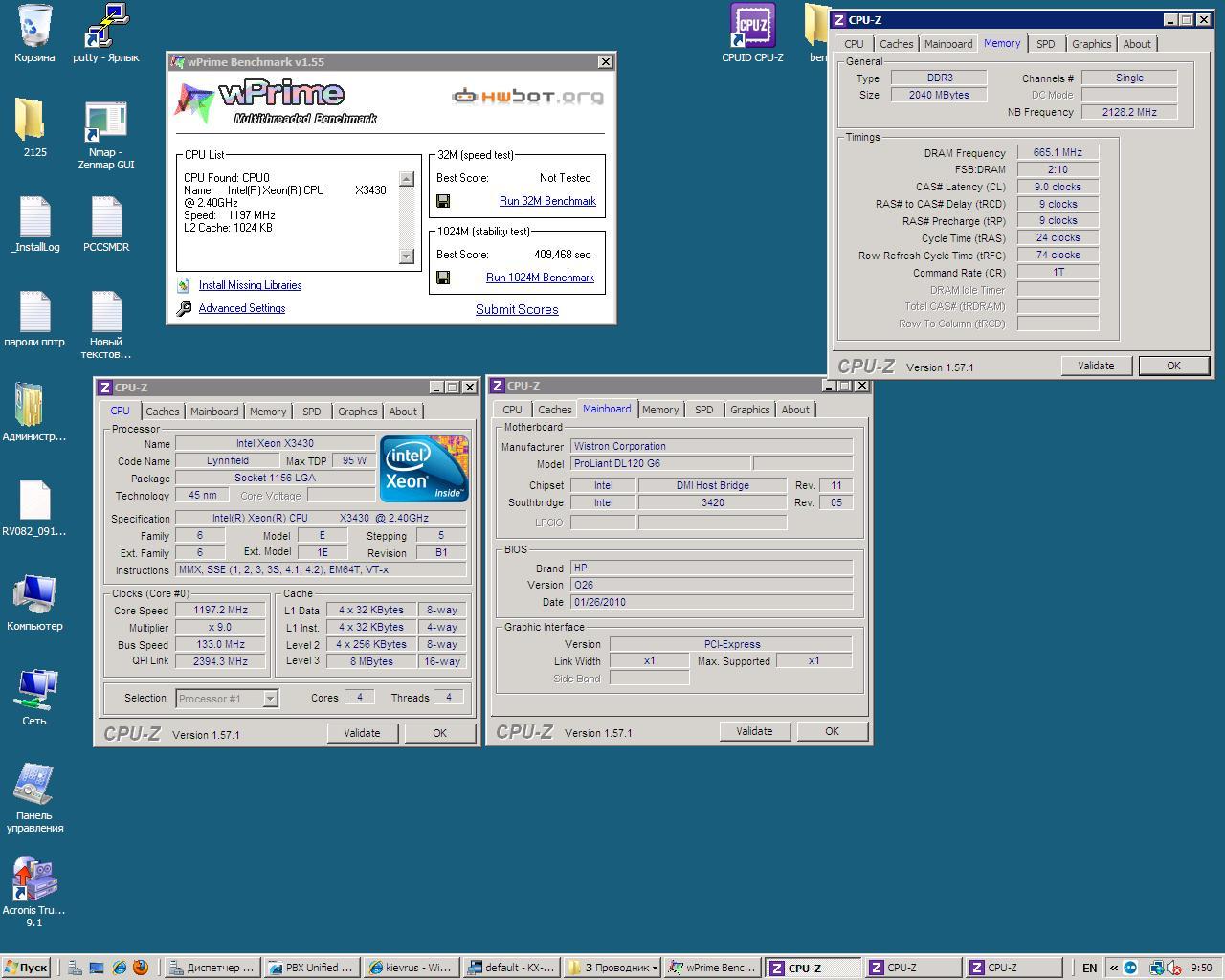Launch the CPUID CPU-Z desktop shortcut

point(752,33)
